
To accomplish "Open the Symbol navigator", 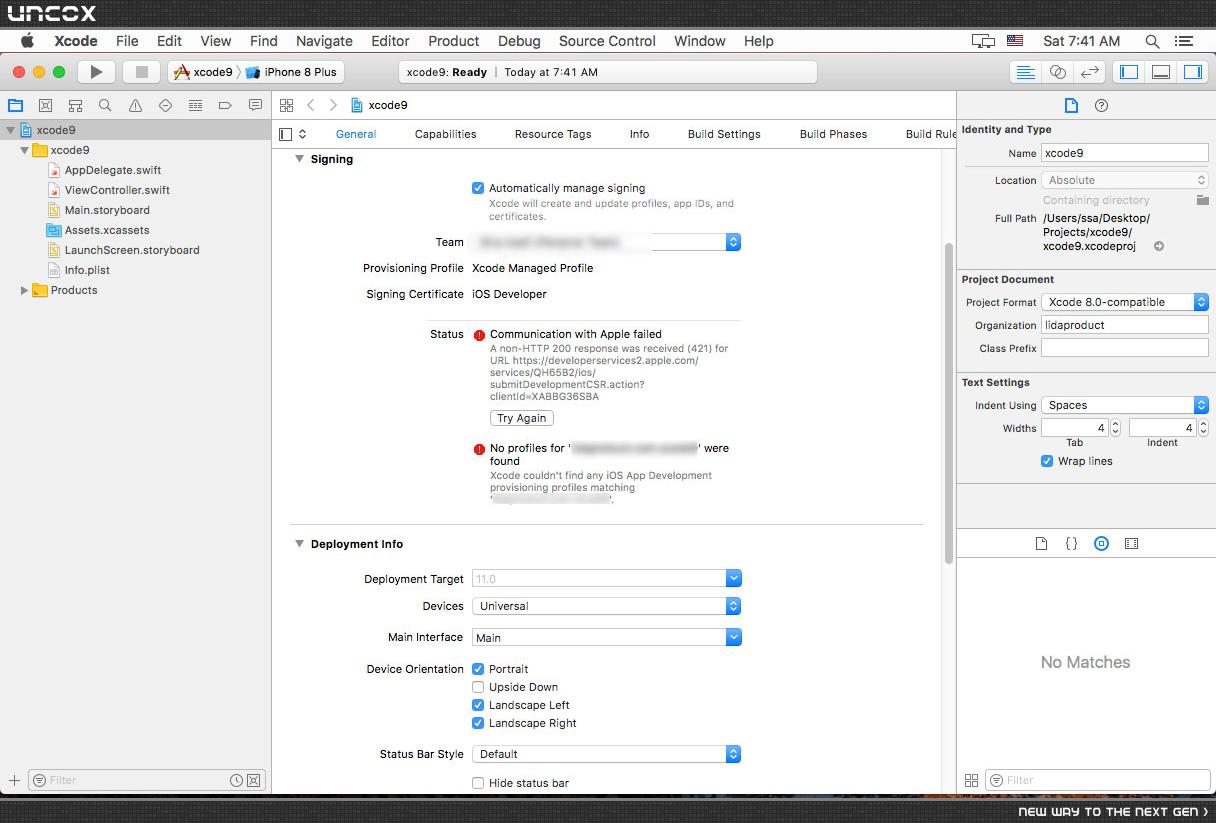I will coord(75,105).
